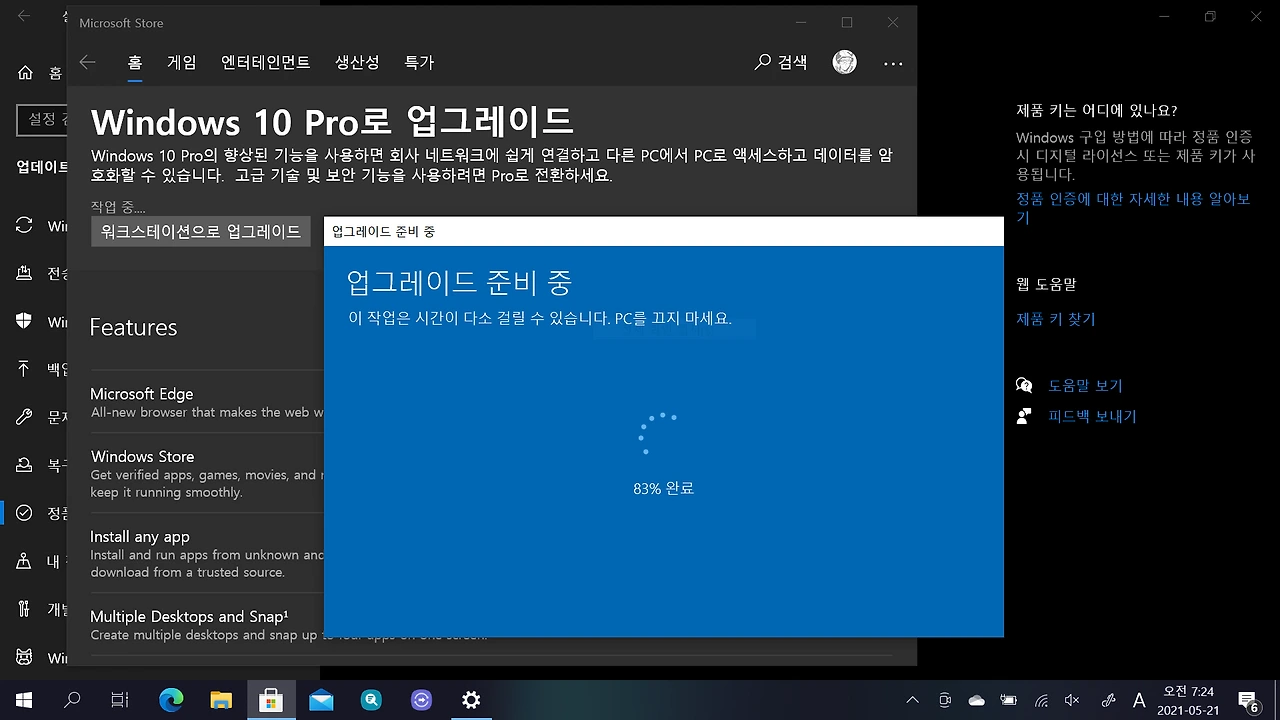Image resolution: width=1280 pixels, height=720 pixels.
Task: Click the '83% 완료' progress text
Action: 664,489
